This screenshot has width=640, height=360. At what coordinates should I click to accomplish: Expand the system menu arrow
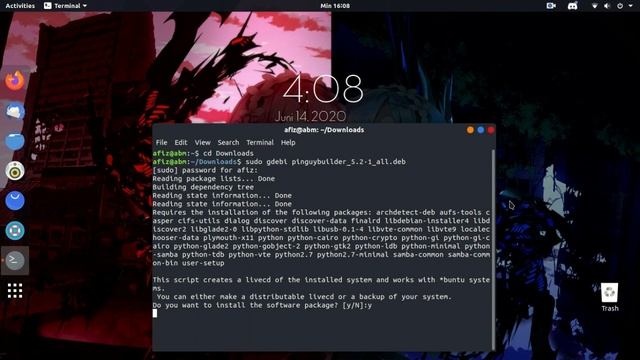[x=631, y=6]
